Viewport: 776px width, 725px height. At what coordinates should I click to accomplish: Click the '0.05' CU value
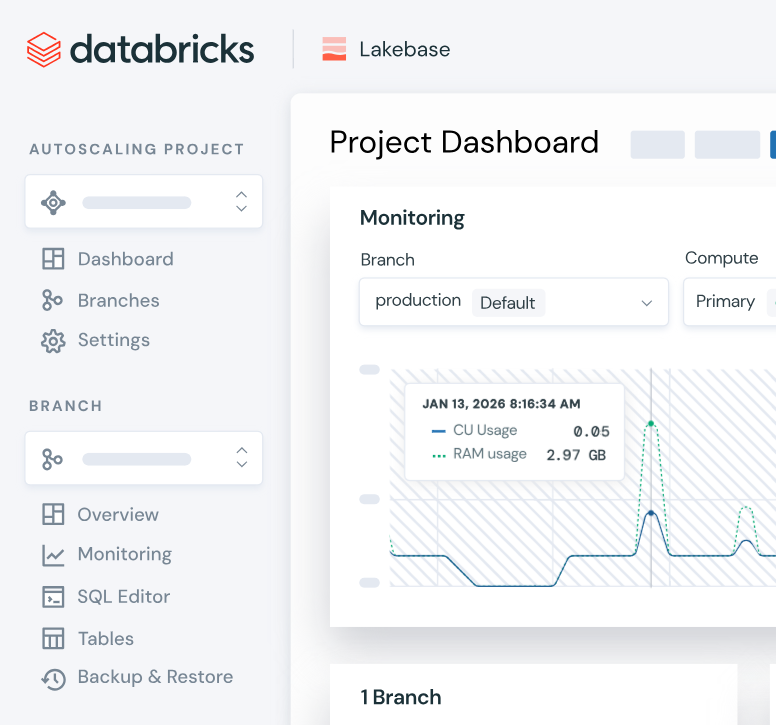pyautogui.click(x=591, y=432)
